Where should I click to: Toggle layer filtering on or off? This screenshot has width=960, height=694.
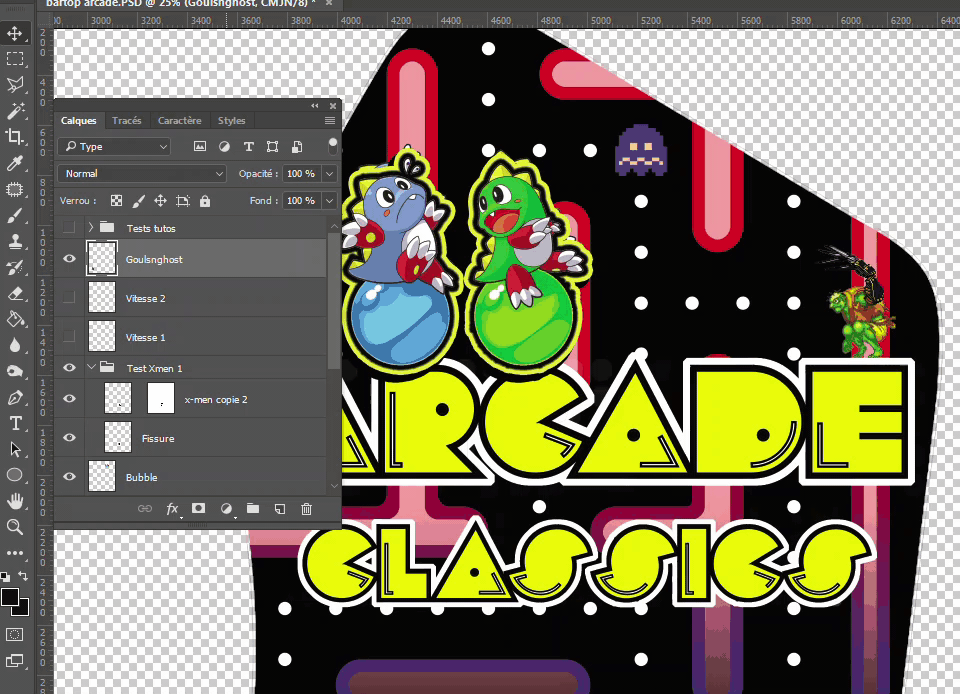(x=332, y=146)
